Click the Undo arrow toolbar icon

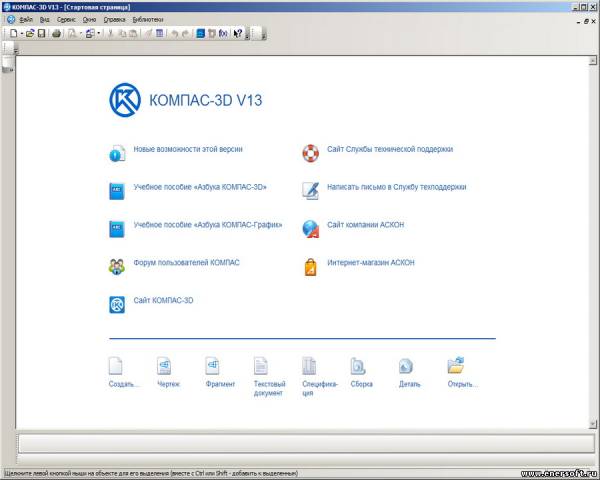174,34
